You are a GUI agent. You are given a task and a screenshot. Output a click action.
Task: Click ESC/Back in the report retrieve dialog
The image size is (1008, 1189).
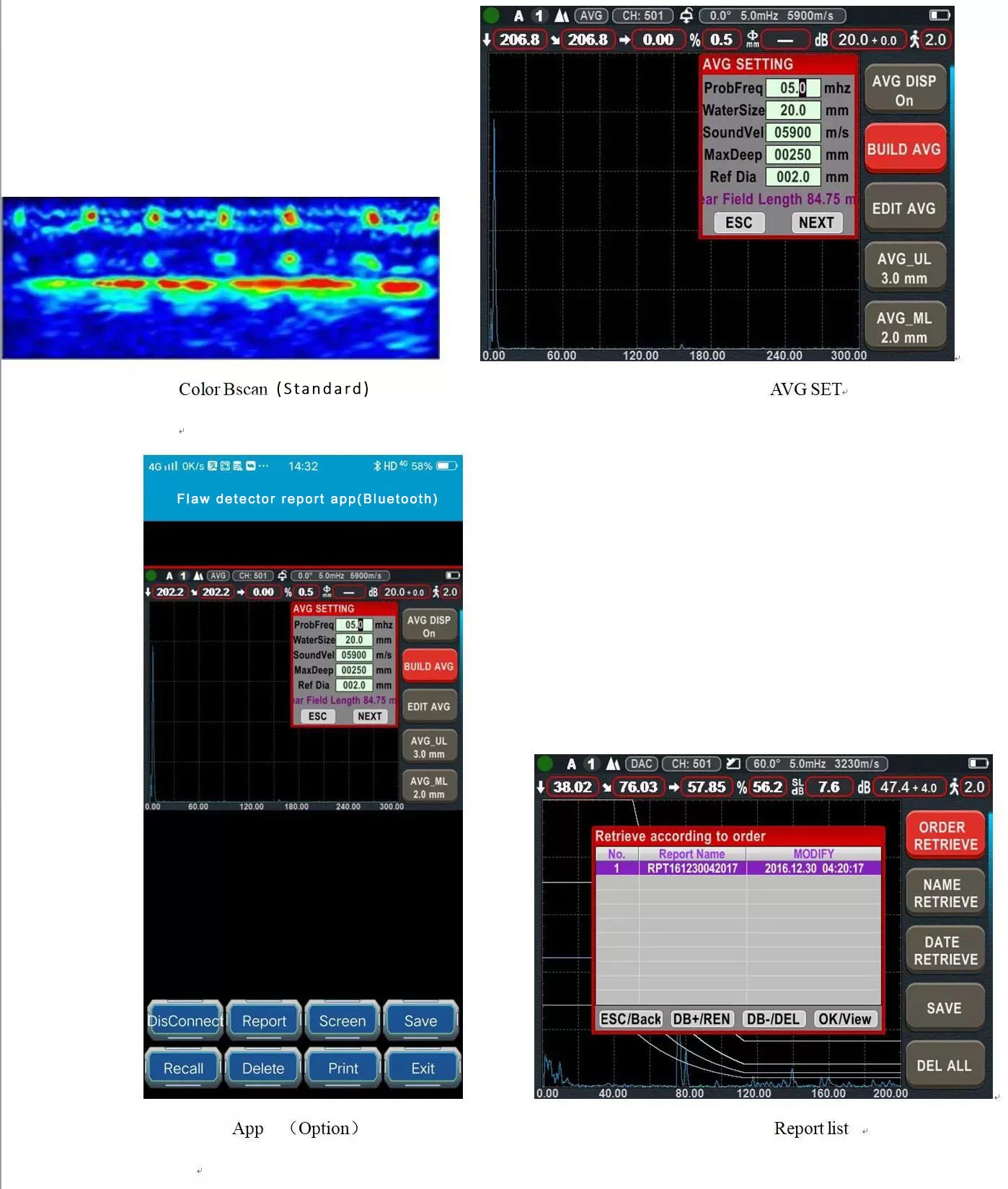pos(630,1019)
